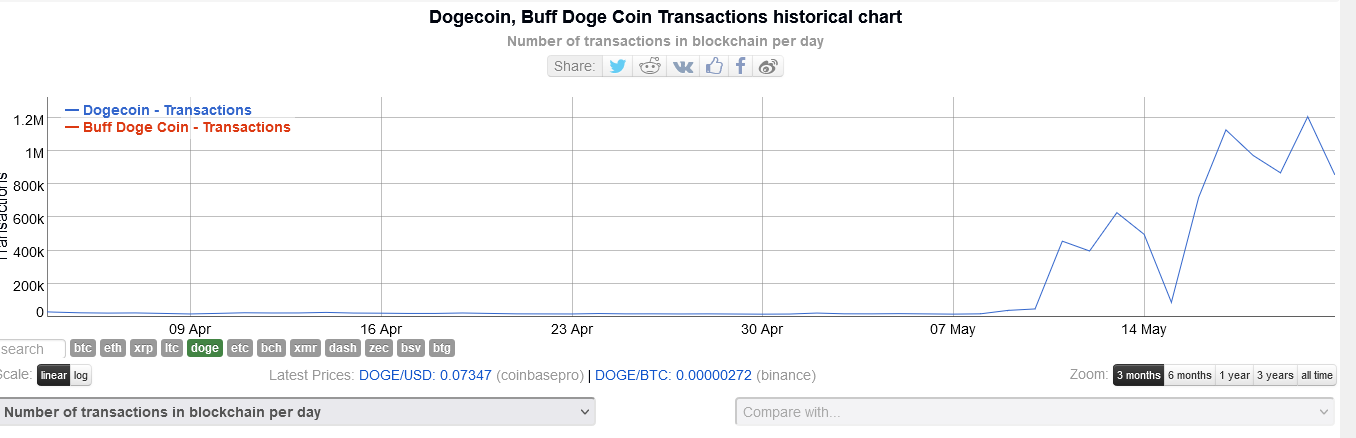Set zoom to all time
This screenshot has height=438, width=1356.
pyautogui.click(x=1316, y=375)
